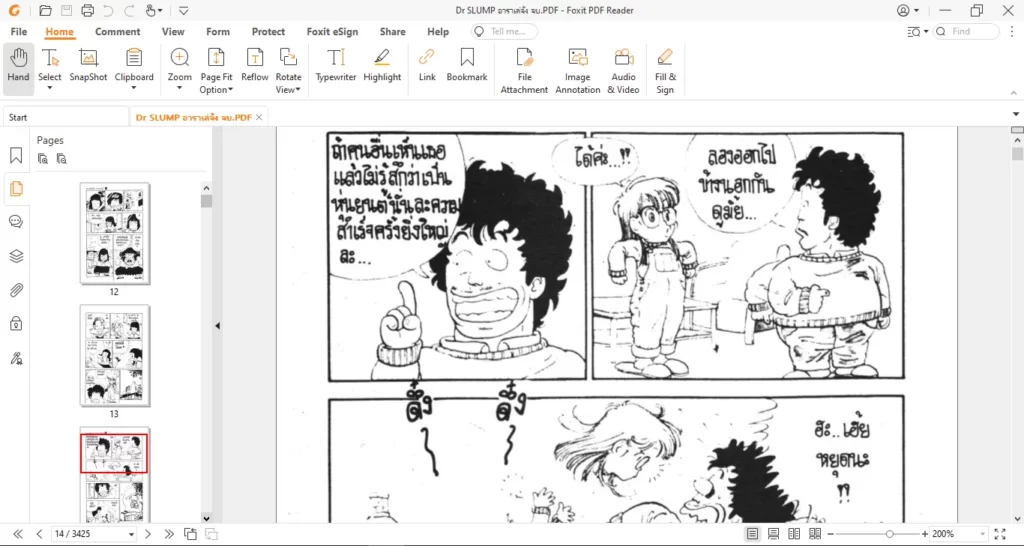Insert a Link
This screenshot has width=1024, height=546.
tap(427, 65)
